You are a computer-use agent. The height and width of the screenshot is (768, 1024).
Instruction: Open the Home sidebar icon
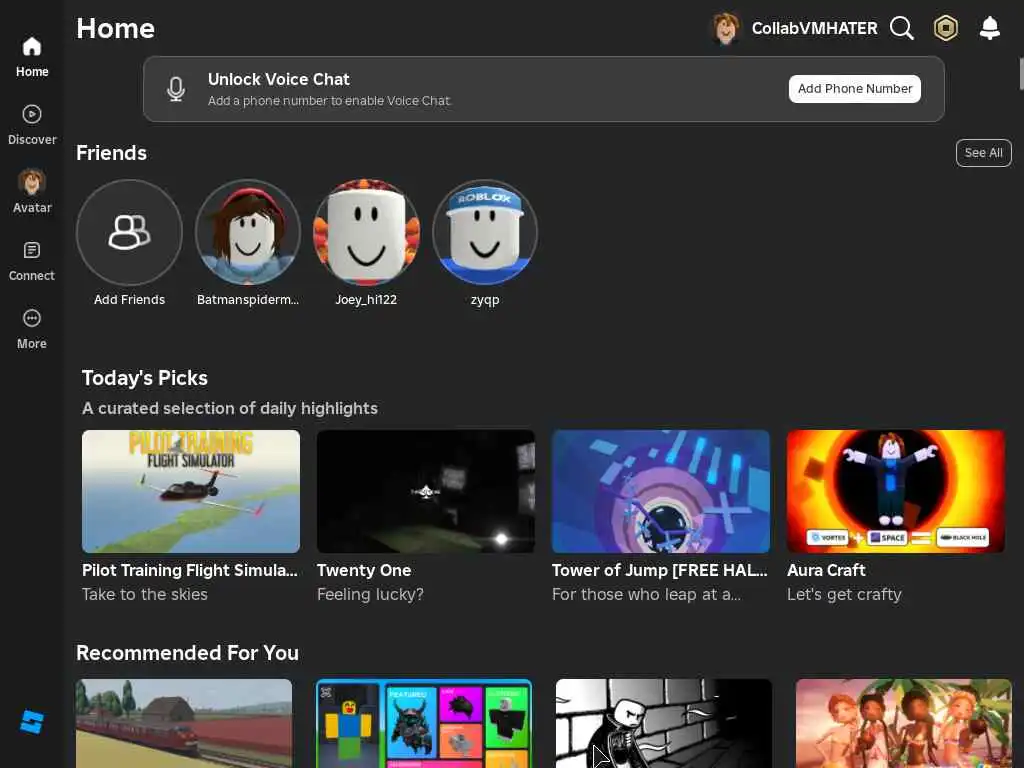tap(31, 47)
